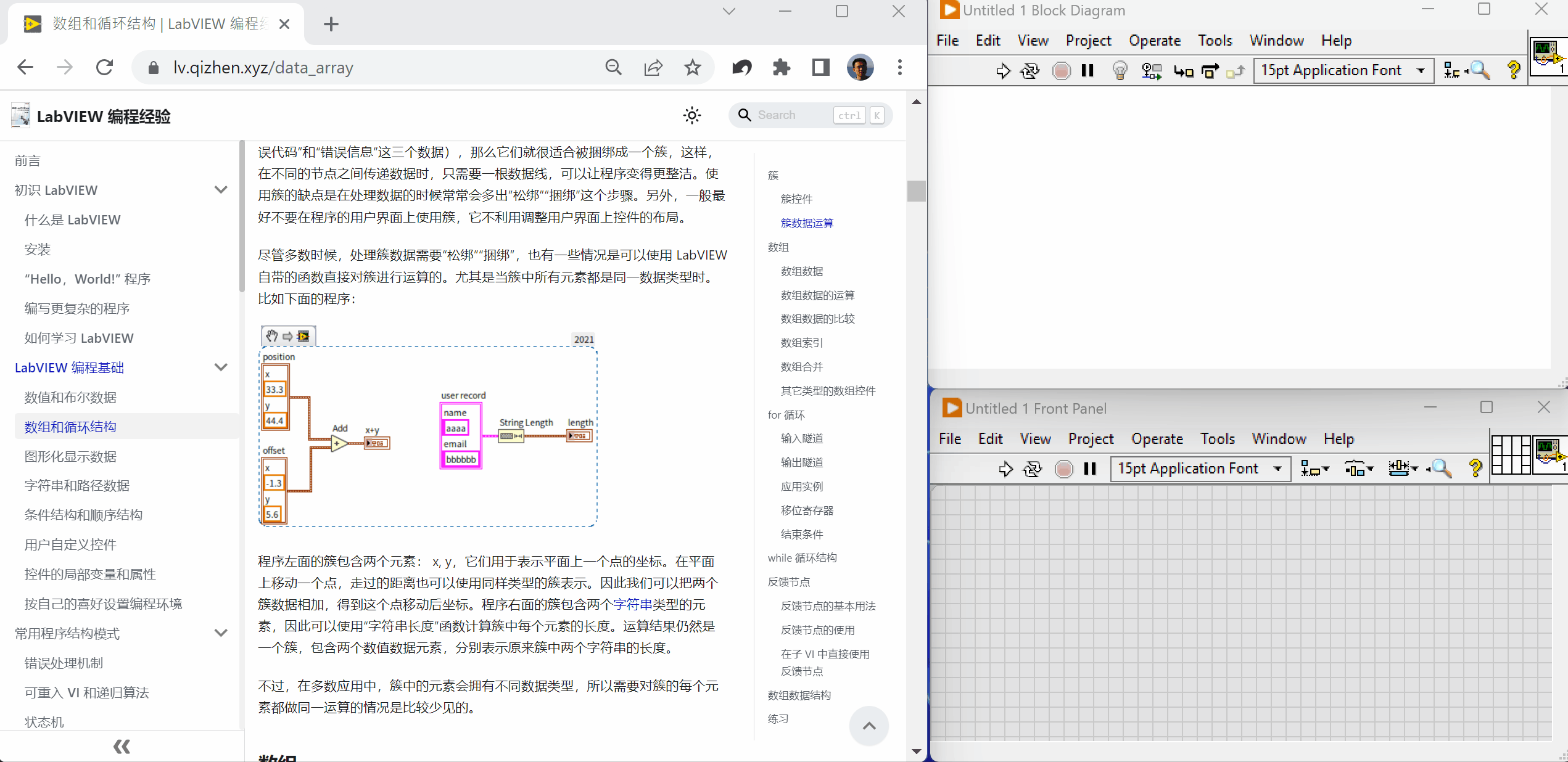Click Abort Execution in Front Panel toolbar
The image size is (1568, 762).
1063,469
